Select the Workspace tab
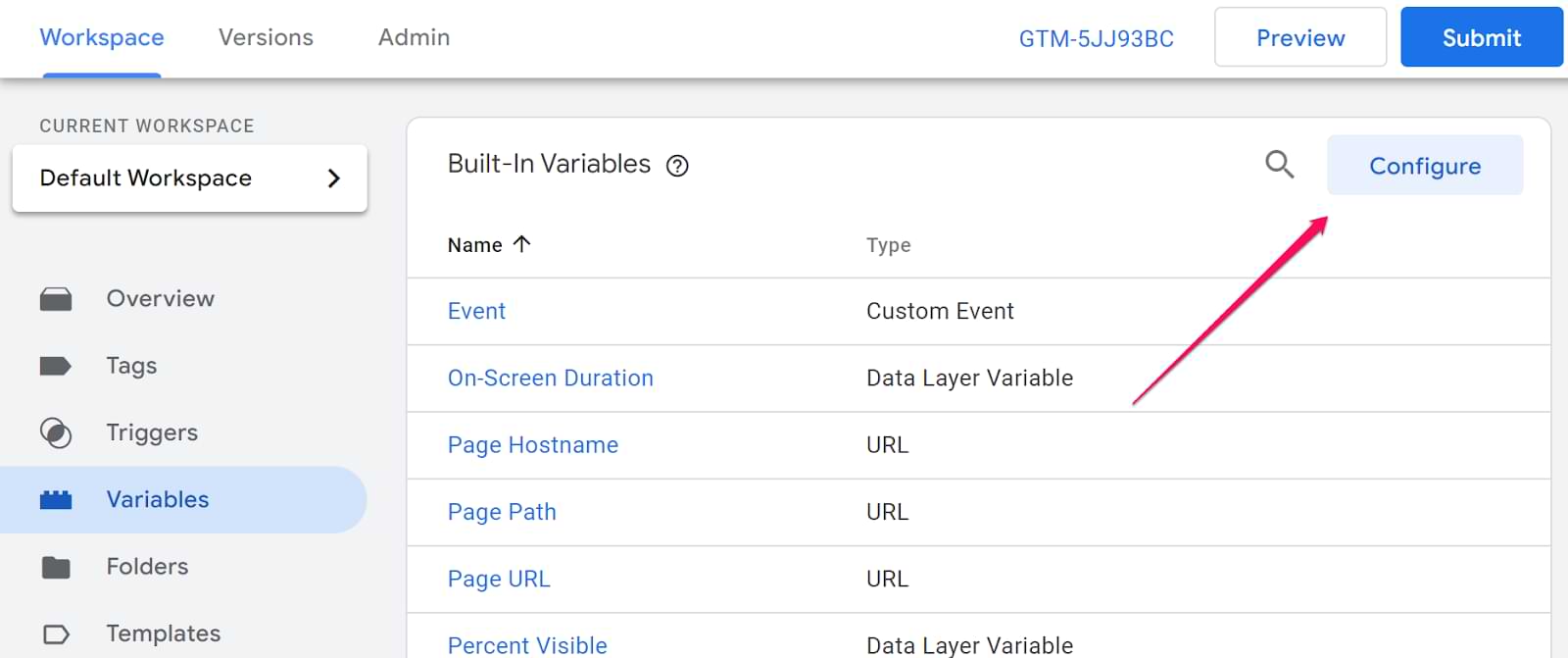This screenshot has width=1568, height=658. (102, 37)
